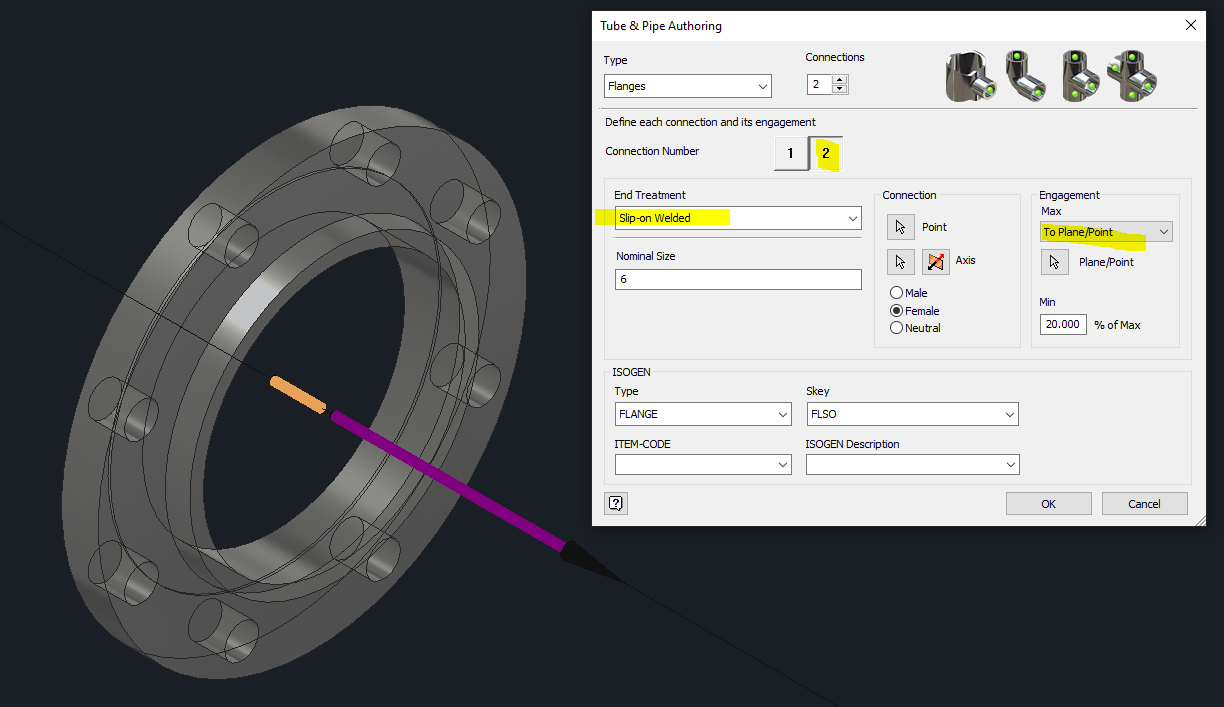Click the Connections number field
Screen dimensions: 1224x707
coord(820,85)
